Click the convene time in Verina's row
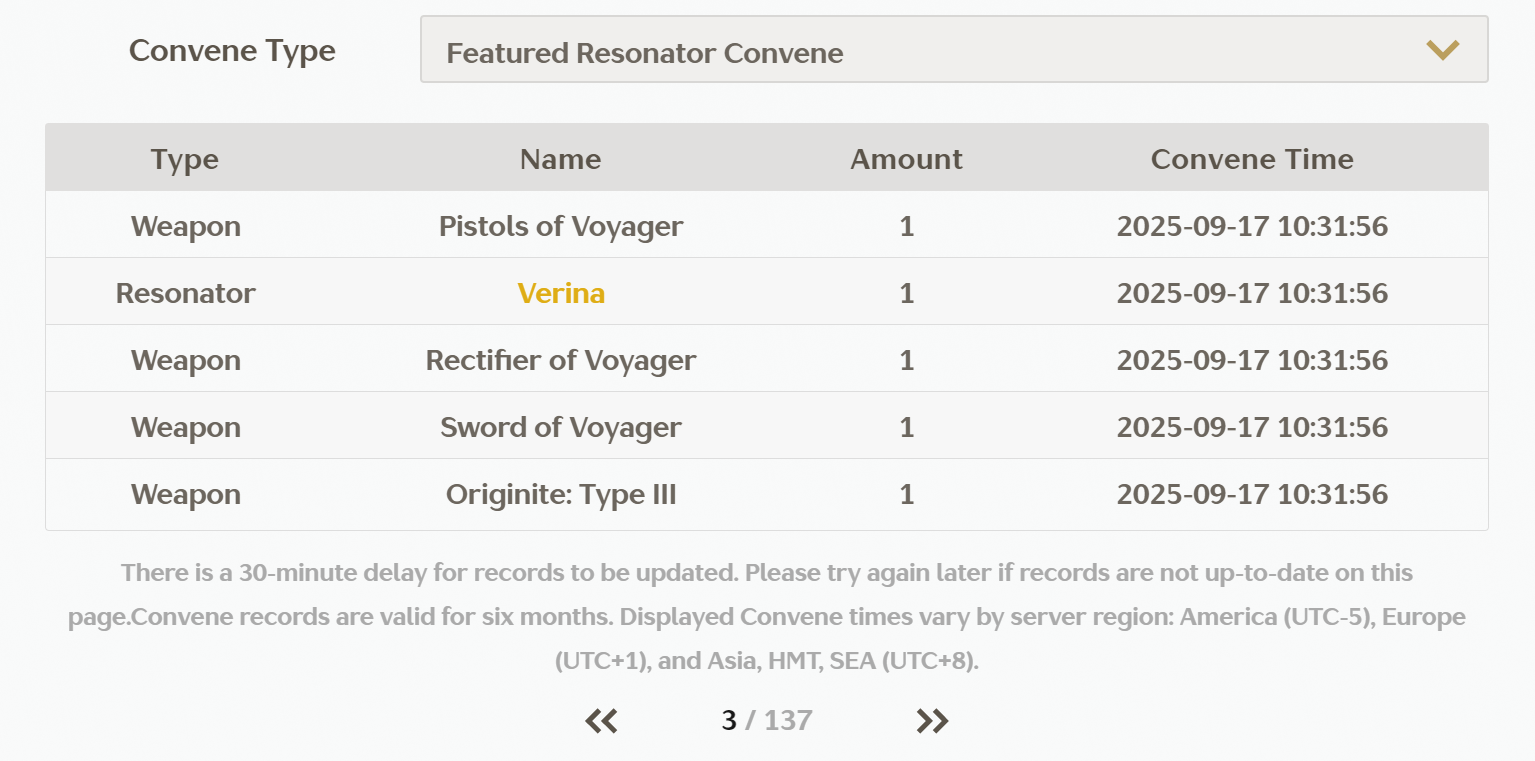This screenshot has height=761, width=1535. pyautogui.click(x=1252, y=293)
